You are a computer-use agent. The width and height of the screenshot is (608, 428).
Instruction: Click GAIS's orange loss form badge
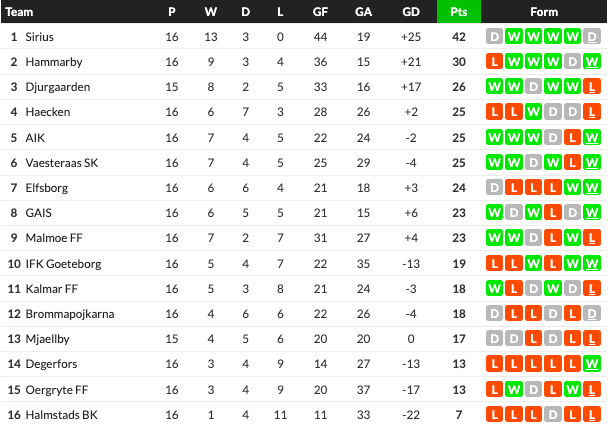coord(553,212)
